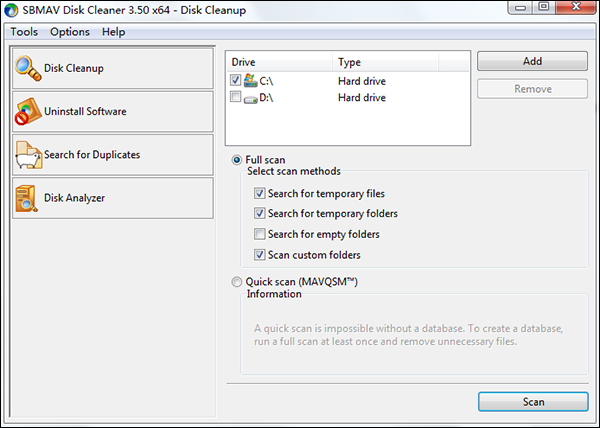Start the Scan button

pos(533,402)
